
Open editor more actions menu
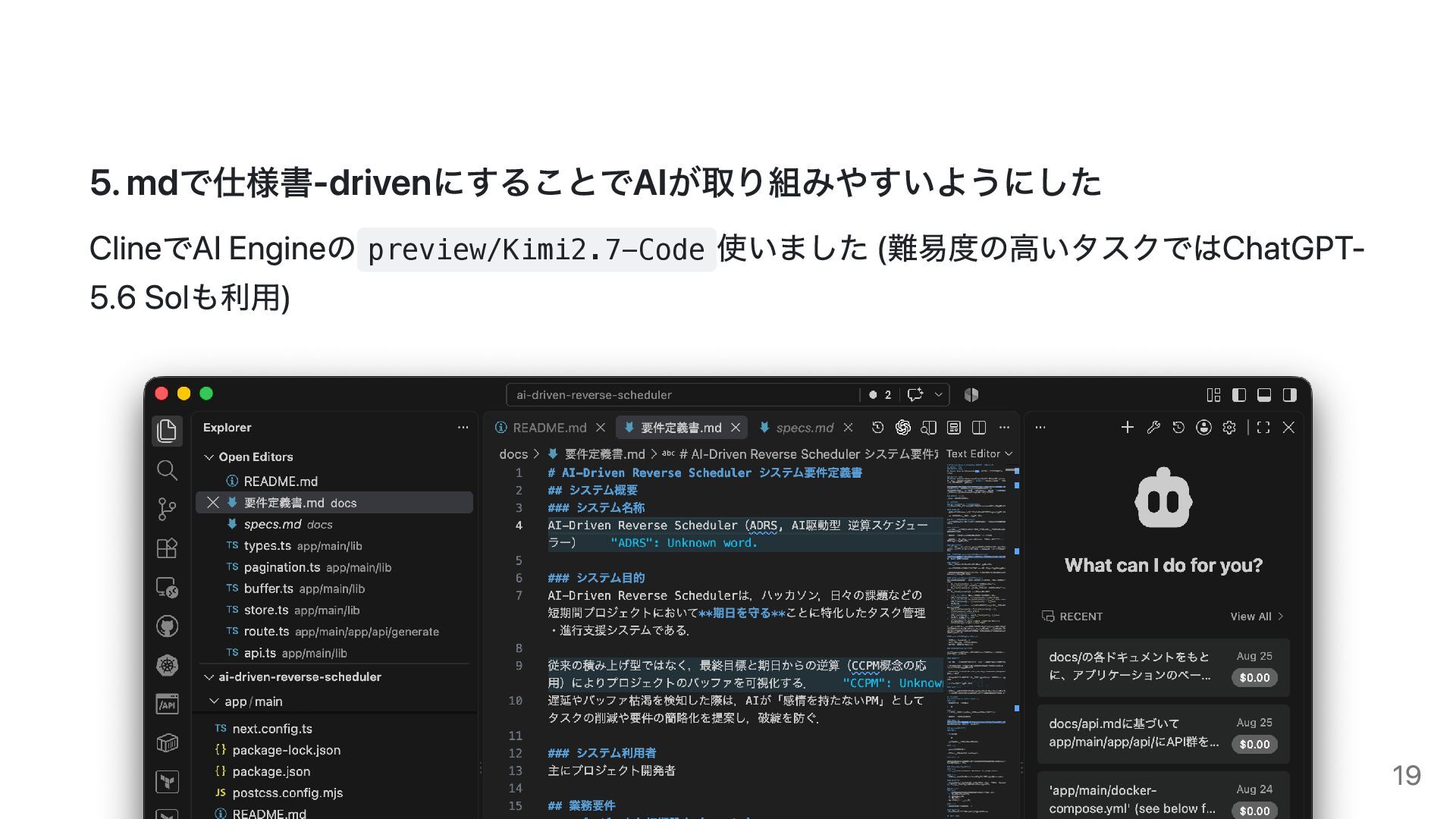pyautogui.click(x=1004, y=428)
